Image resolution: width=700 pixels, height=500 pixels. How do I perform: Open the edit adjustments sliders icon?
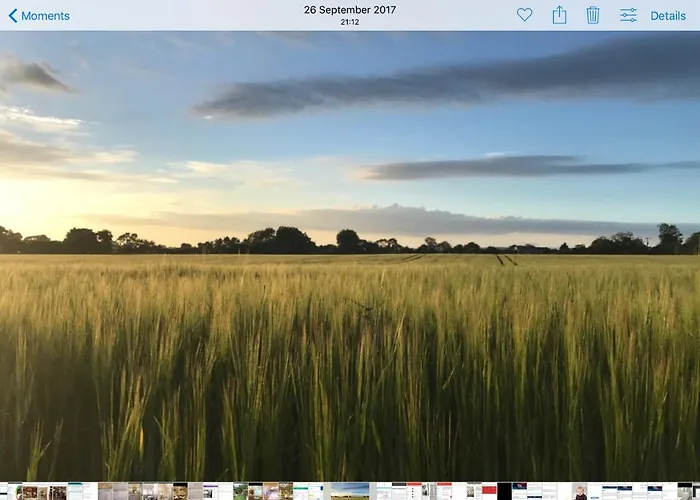coord(628,15)
